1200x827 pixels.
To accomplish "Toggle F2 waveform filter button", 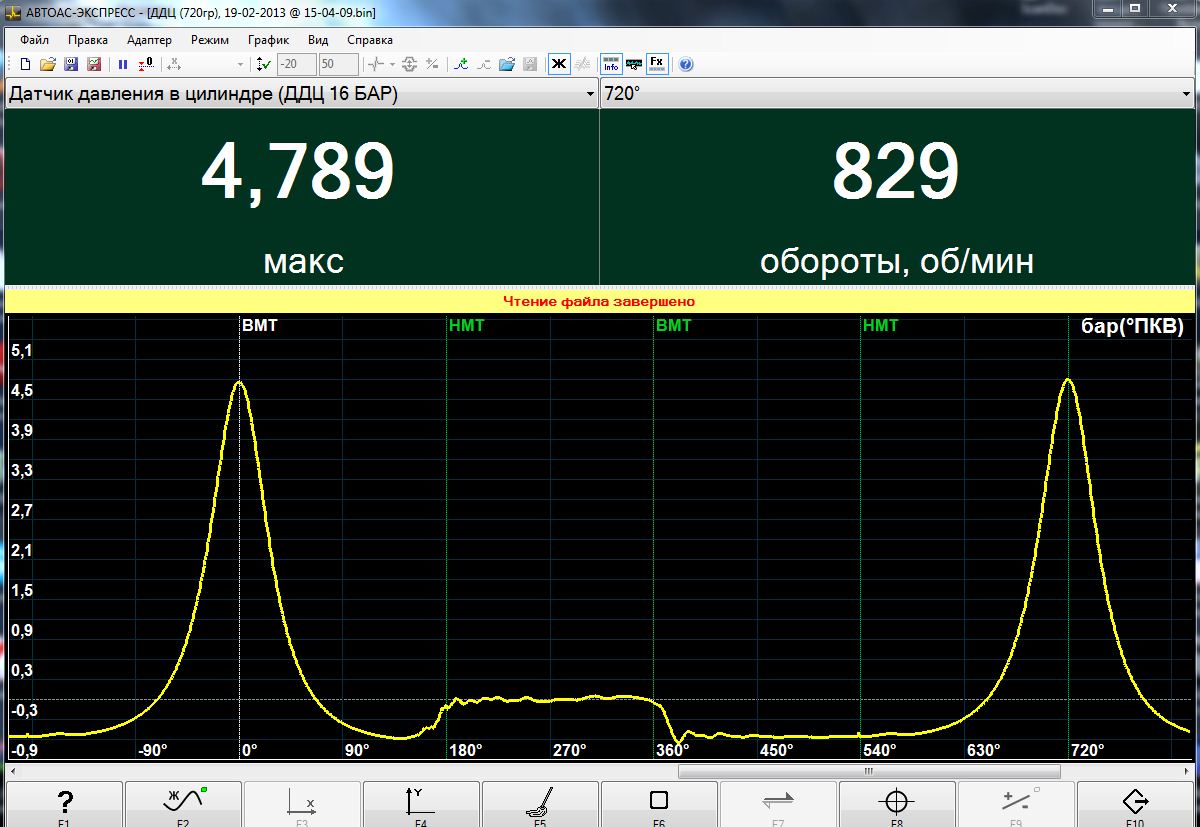I will 183,804.
